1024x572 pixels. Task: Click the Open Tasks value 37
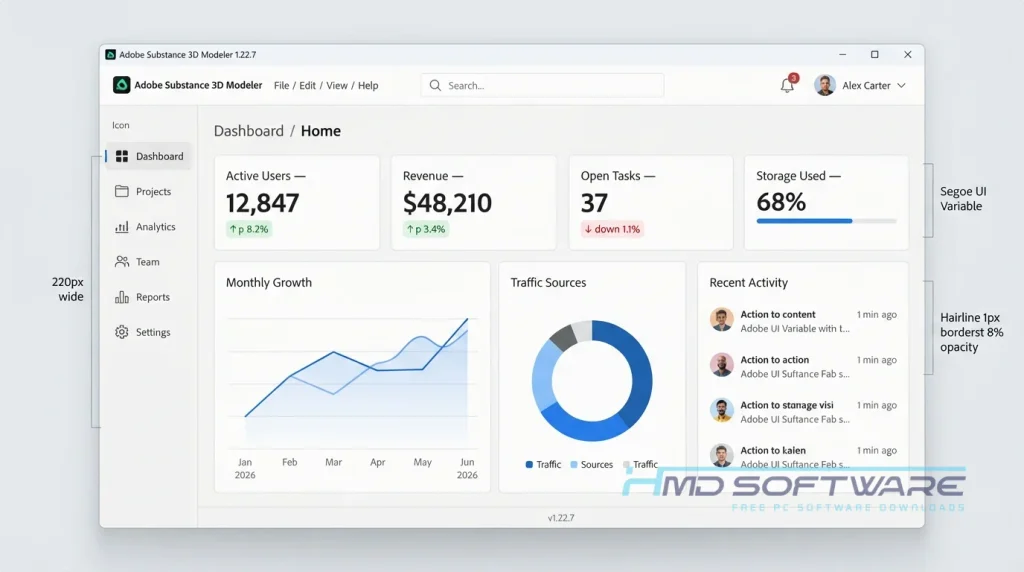pyautogui.click(x=594, y=203)
